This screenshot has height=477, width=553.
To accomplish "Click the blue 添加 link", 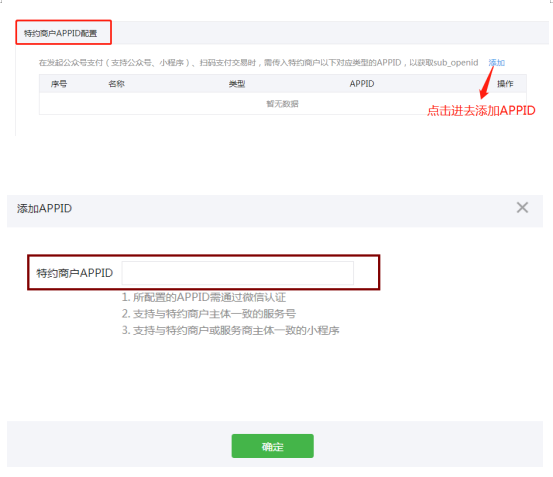I will point(496,63).
